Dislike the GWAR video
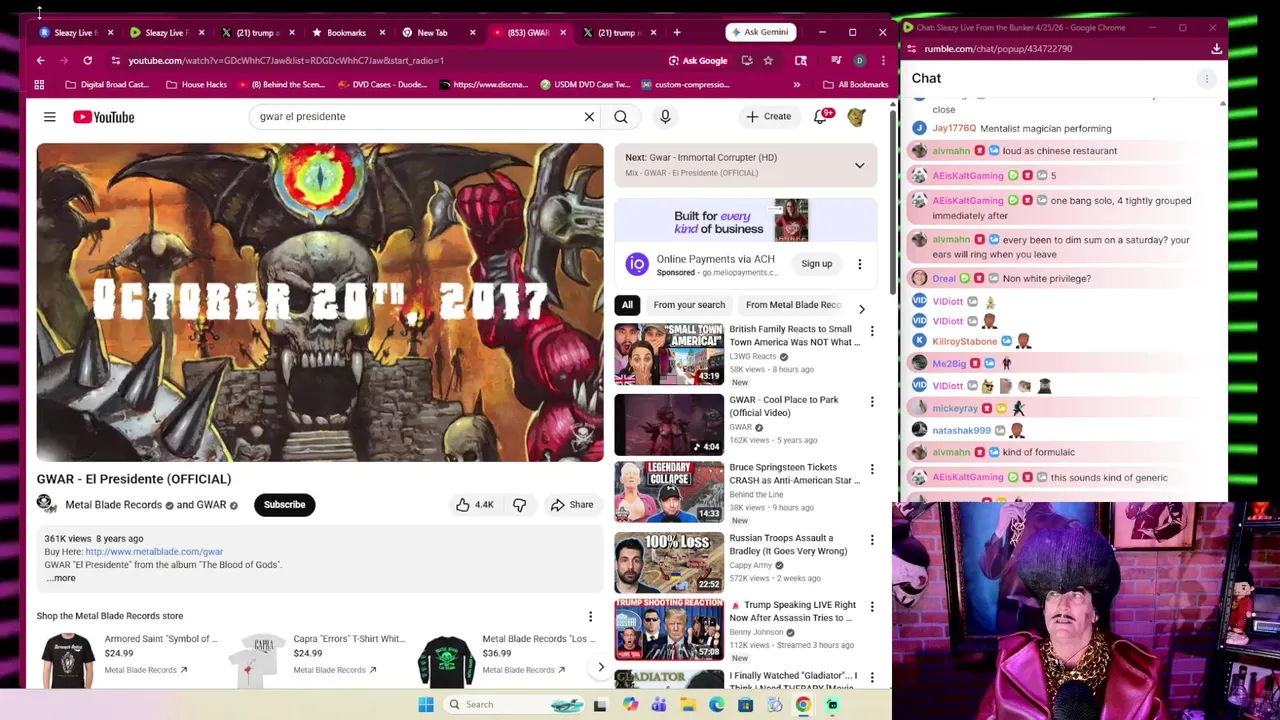 [519, 505]
